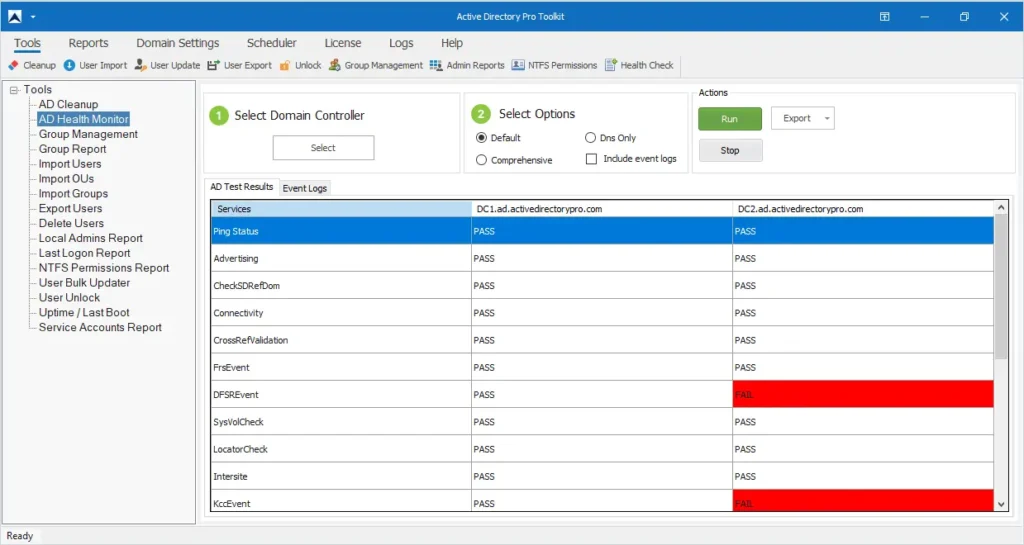Click the green Run button
The height and width of the screenshot is (545, 1024).
[729, 119]
